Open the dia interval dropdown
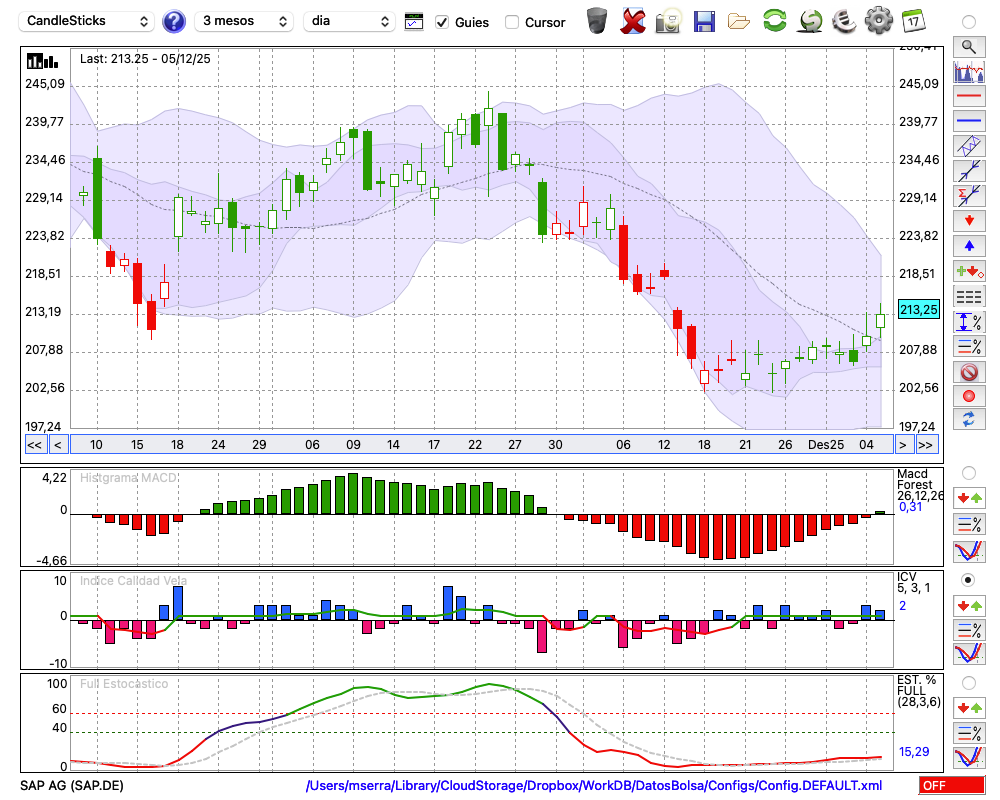Viewport: 1000px width, 800px height. 350,21
